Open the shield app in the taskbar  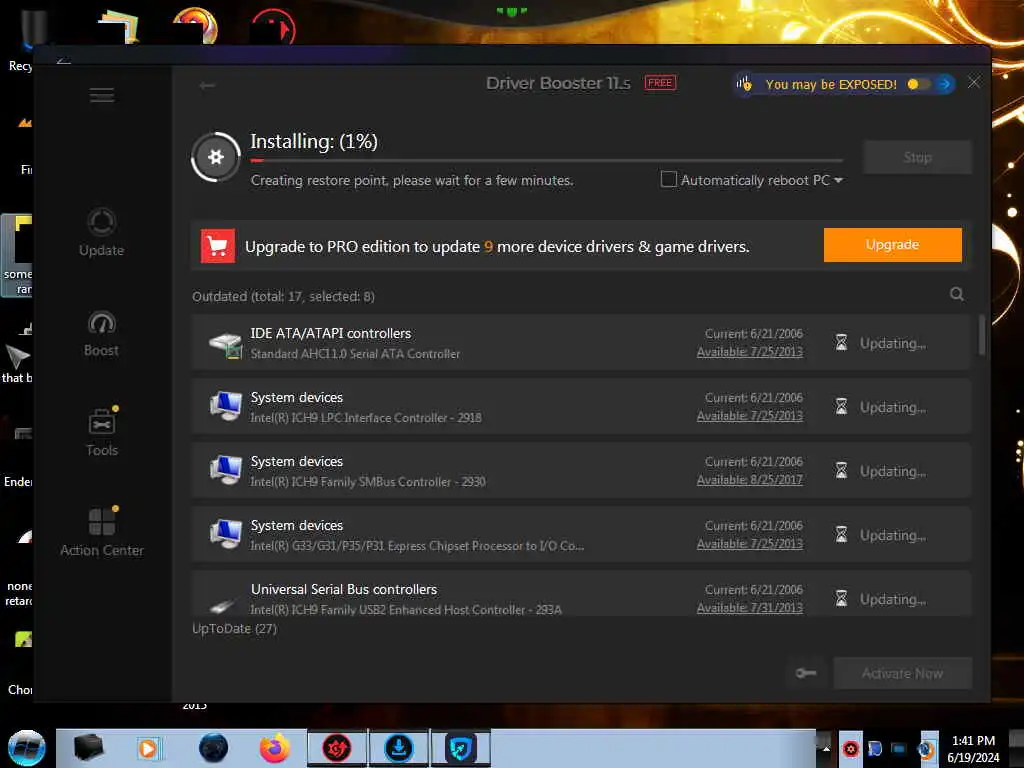point(460,748)
